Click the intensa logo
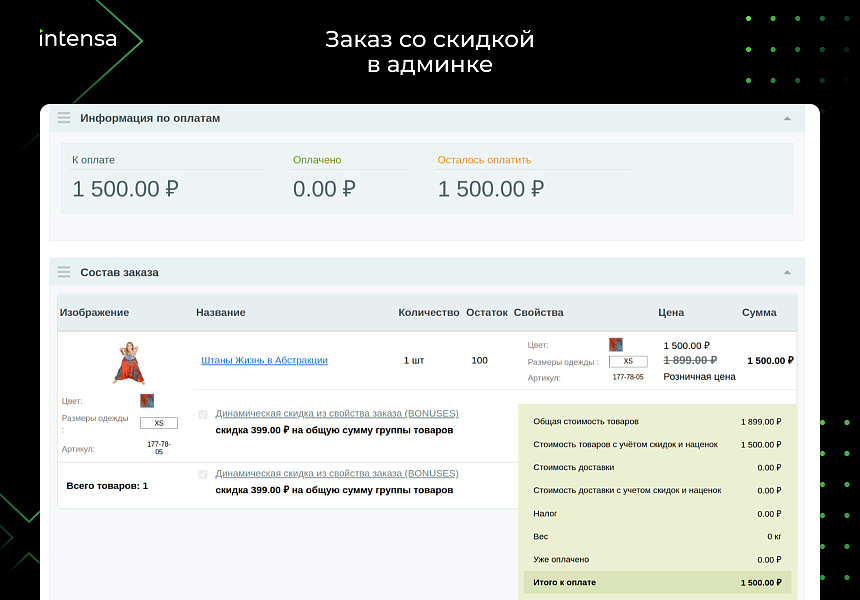This screenshot has height=600, width=860. [77, 38]
